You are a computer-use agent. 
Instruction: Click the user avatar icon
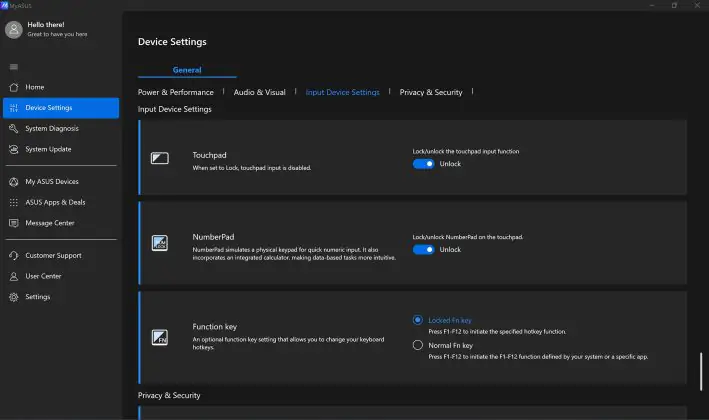(14, 29)
